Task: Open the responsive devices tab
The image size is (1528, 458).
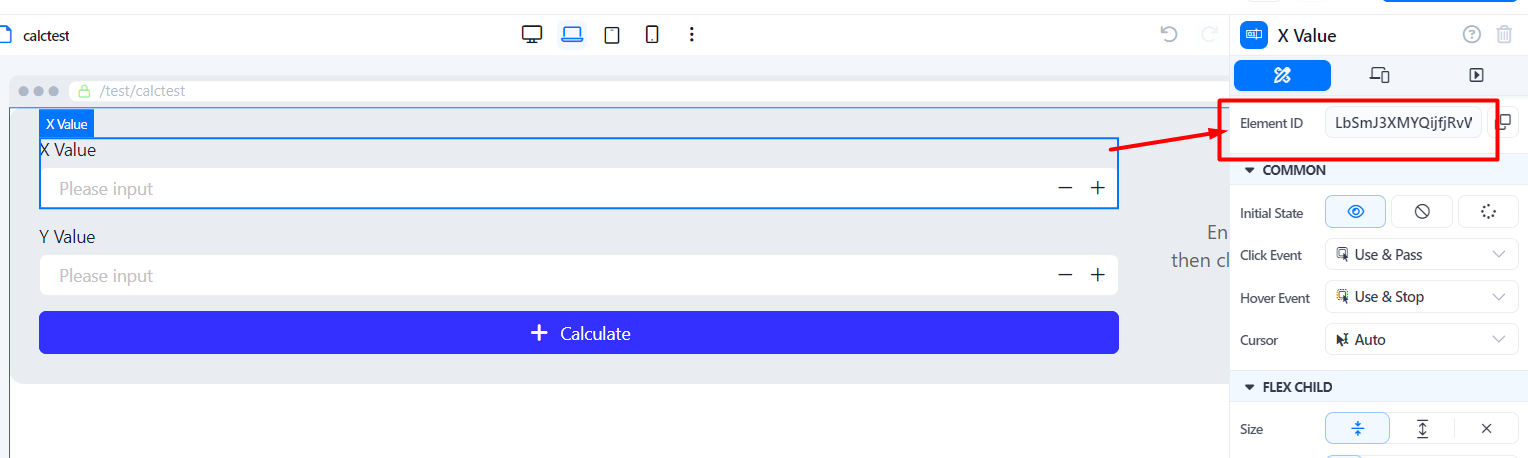Action: point(1379,75)
